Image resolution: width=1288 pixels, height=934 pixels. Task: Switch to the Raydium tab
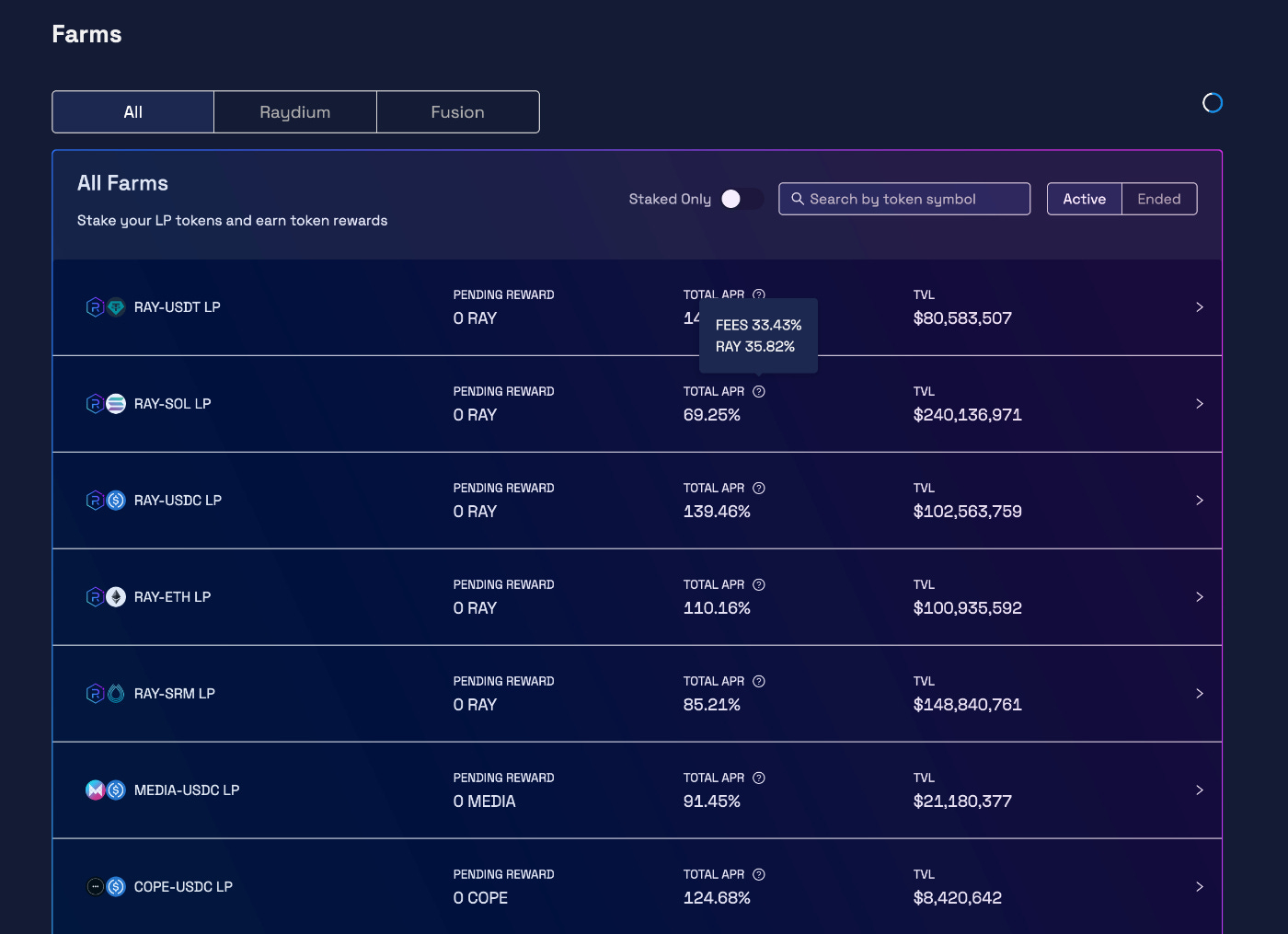295,112
